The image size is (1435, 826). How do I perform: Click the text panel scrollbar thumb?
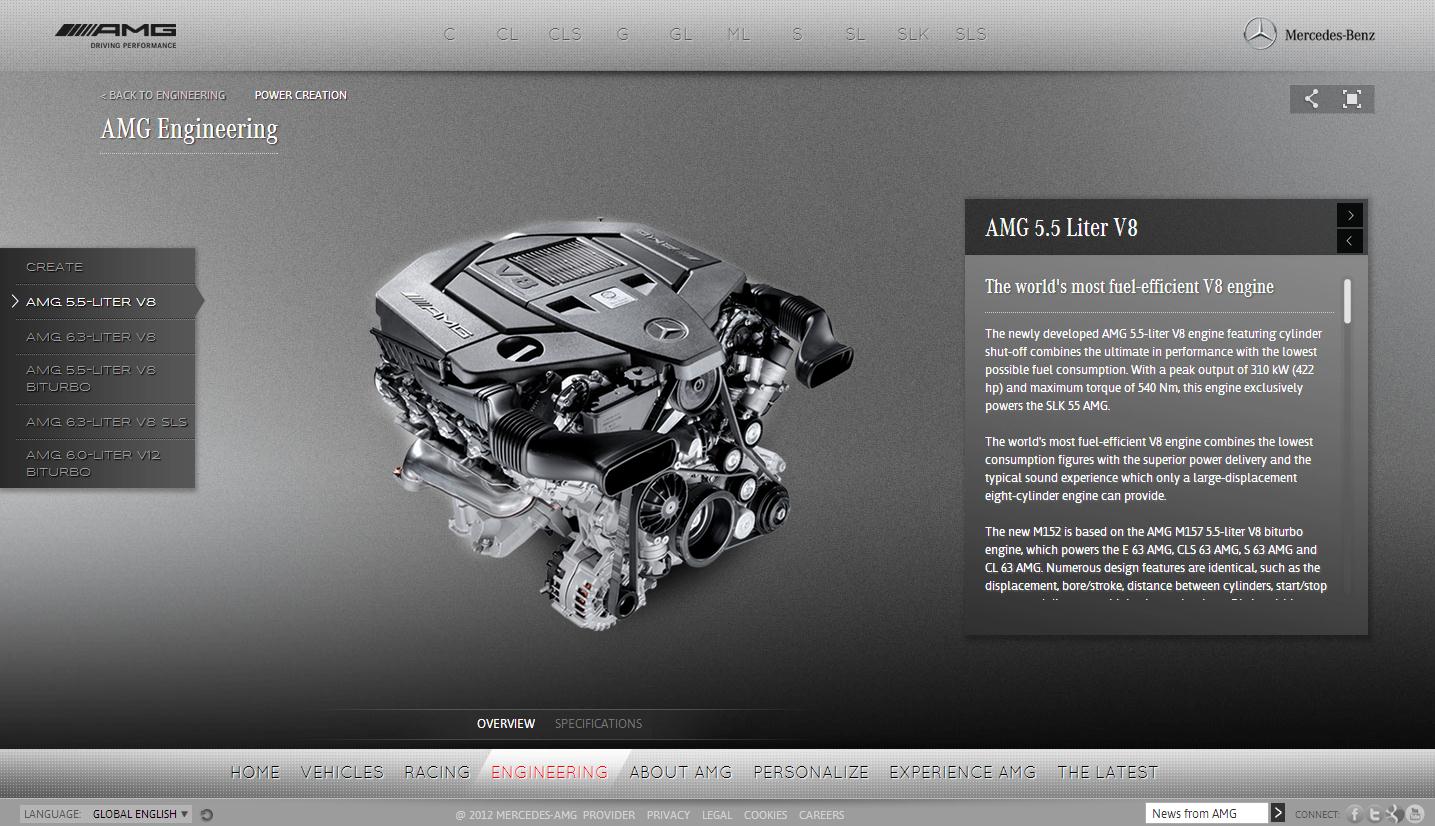point(1348,301)
